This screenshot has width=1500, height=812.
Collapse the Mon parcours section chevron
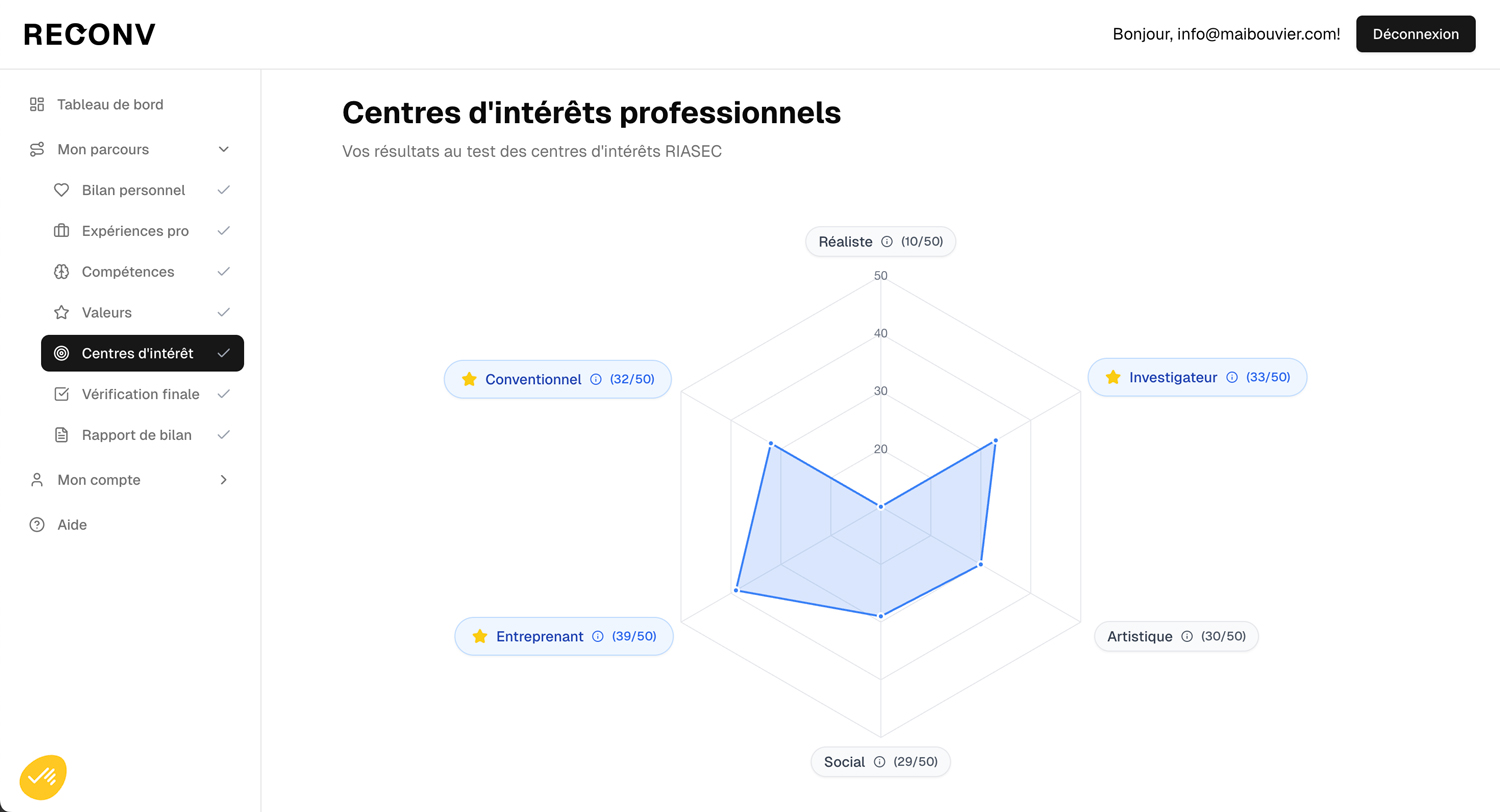pos(224,149)
